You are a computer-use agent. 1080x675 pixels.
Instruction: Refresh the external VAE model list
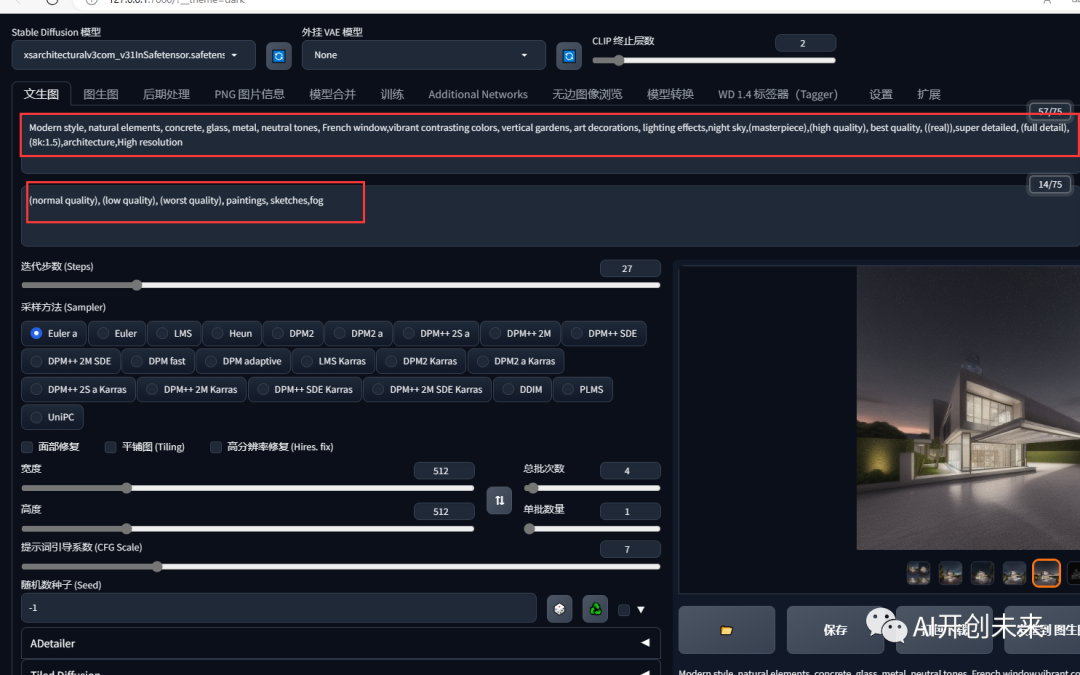pos(569,56)
